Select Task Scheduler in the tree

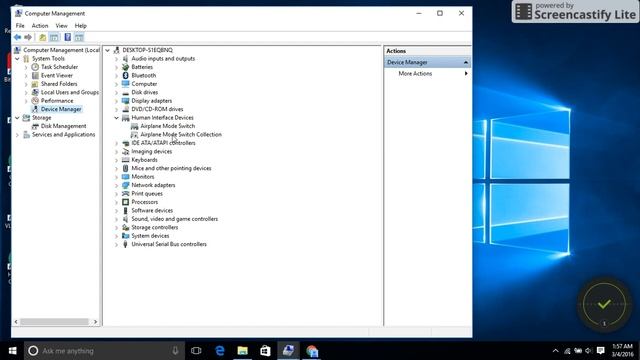point(59,67)
